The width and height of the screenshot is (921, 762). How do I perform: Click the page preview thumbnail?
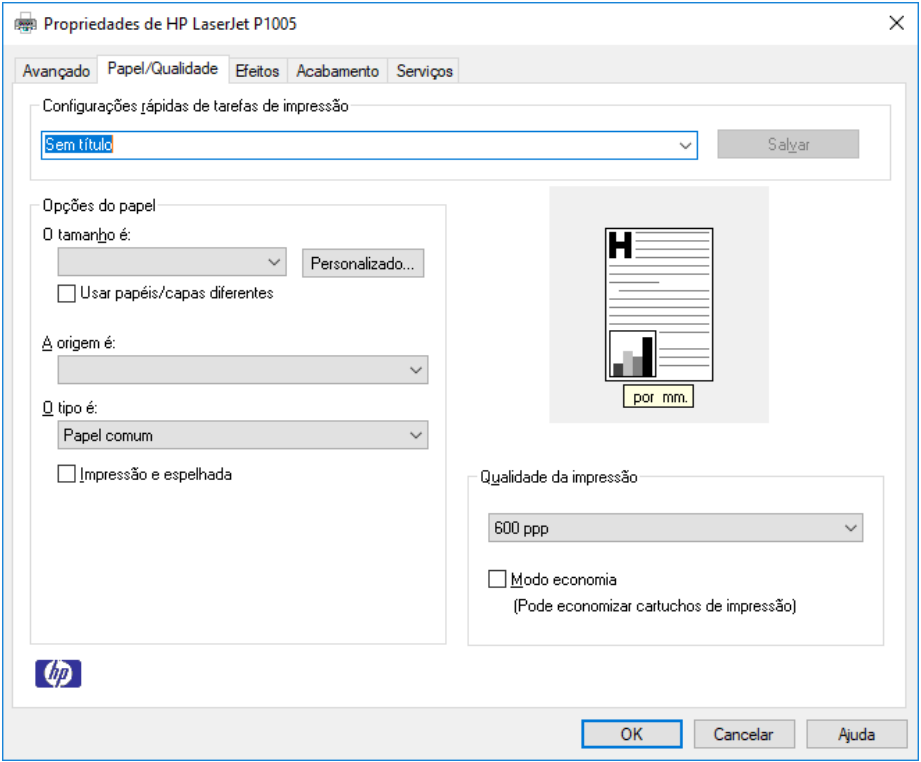coord(659,304)
